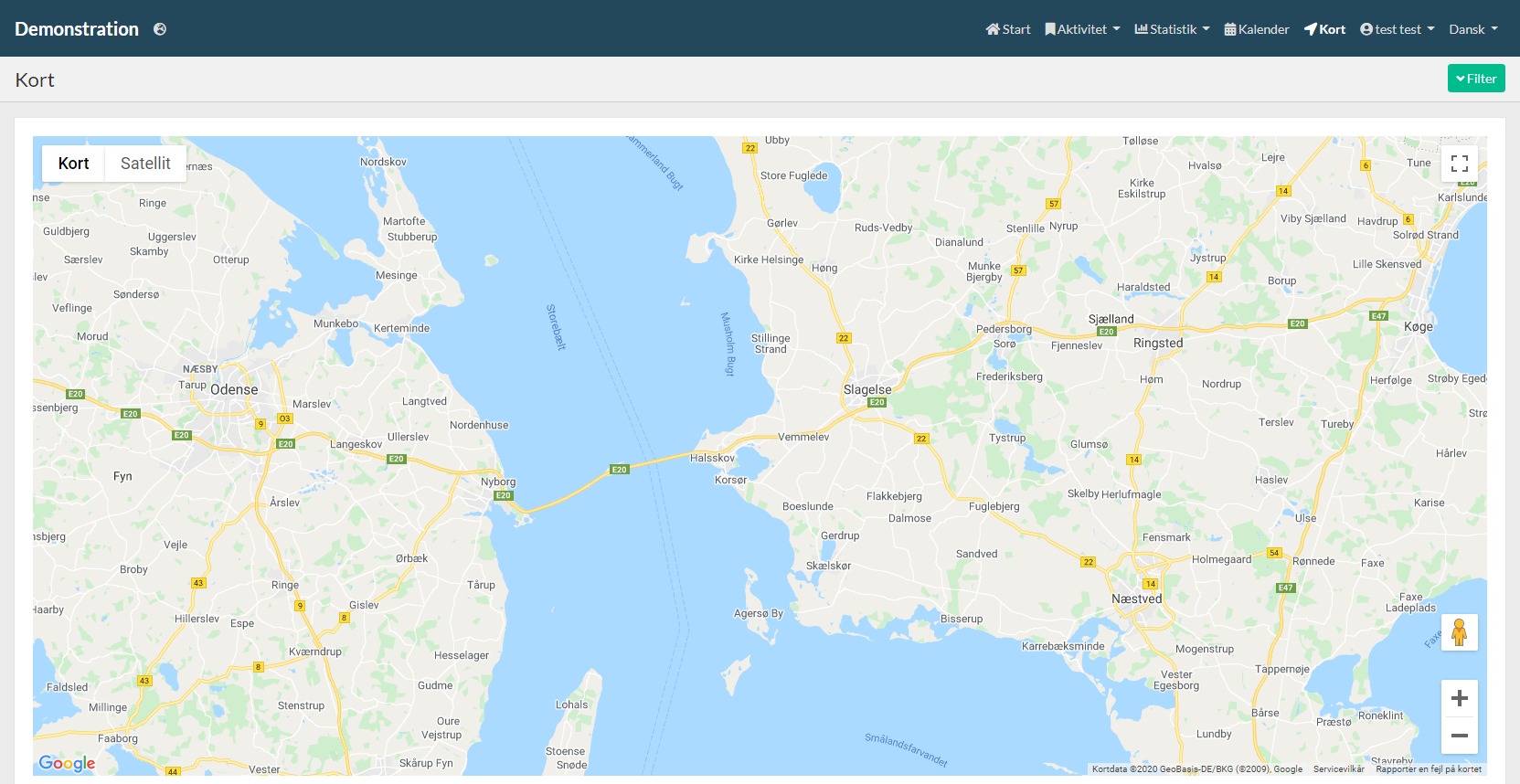Click the Demonstration brand title
Viewport: 1520px width, 784px height.
[x=77, y=29]
